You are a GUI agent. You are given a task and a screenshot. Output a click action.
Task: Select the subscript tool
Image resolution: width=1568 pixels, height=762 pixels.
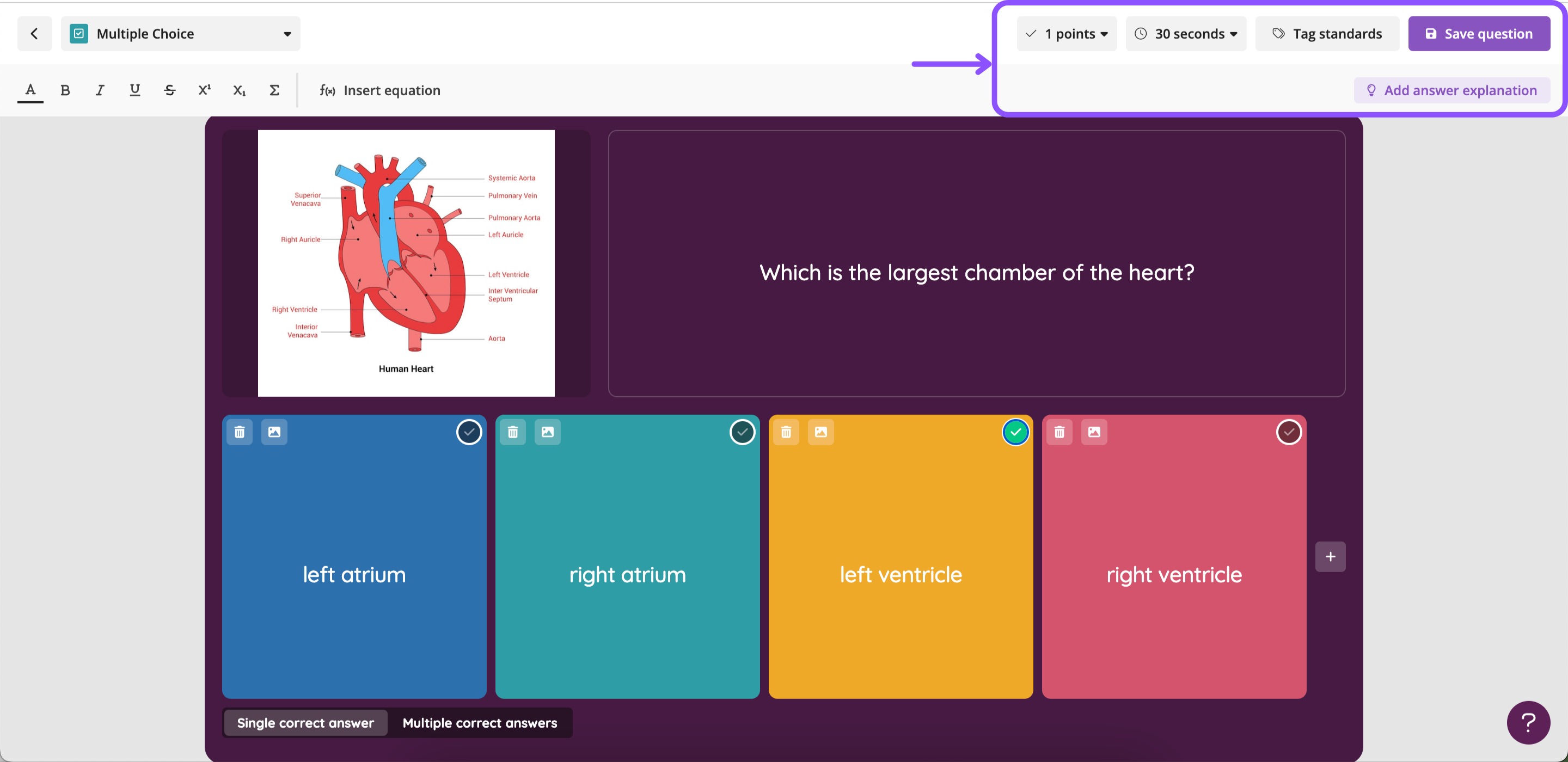coord(239,90)
